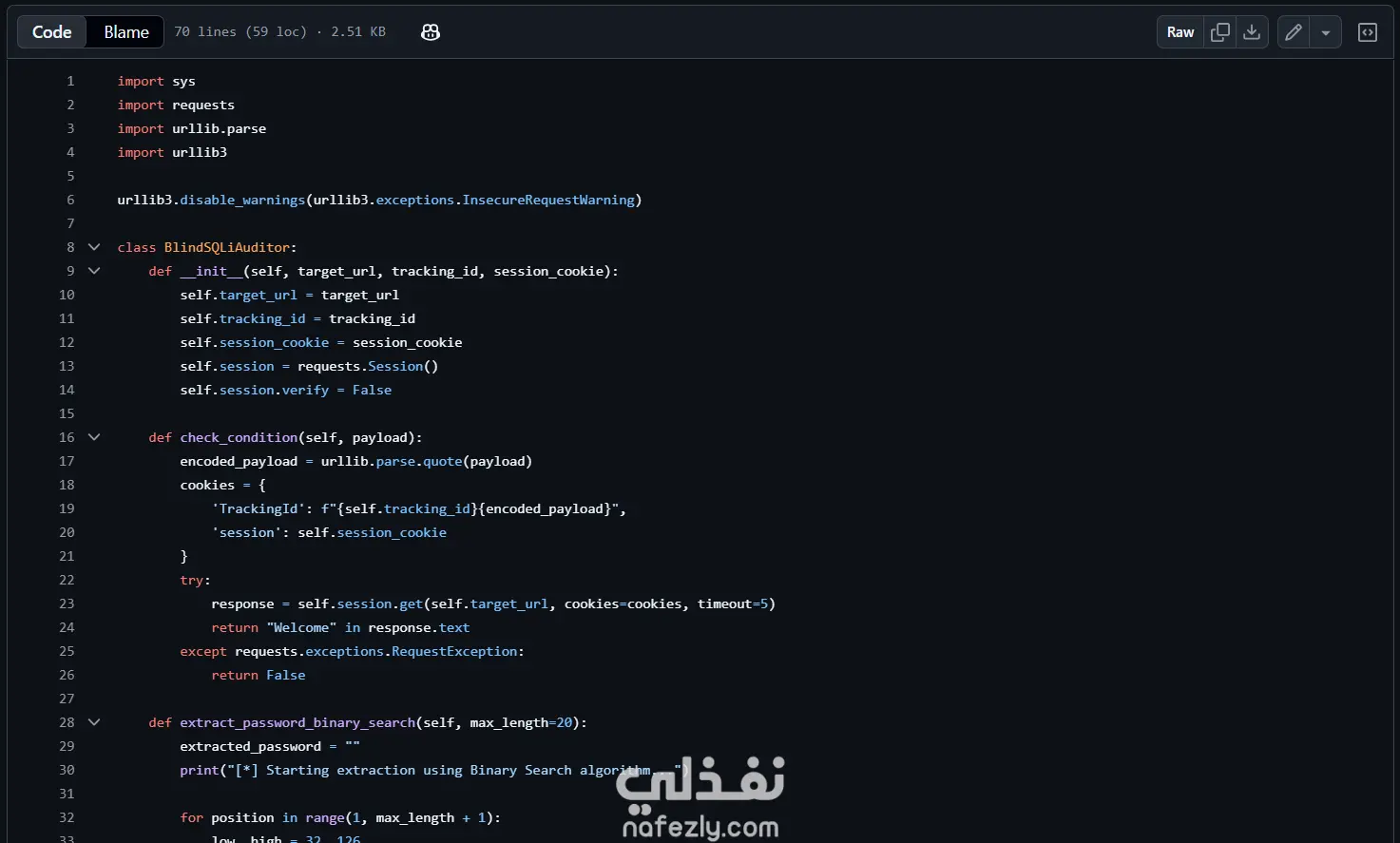Switch to the Code view tab
1400x843 pixels.
[52, 32]
